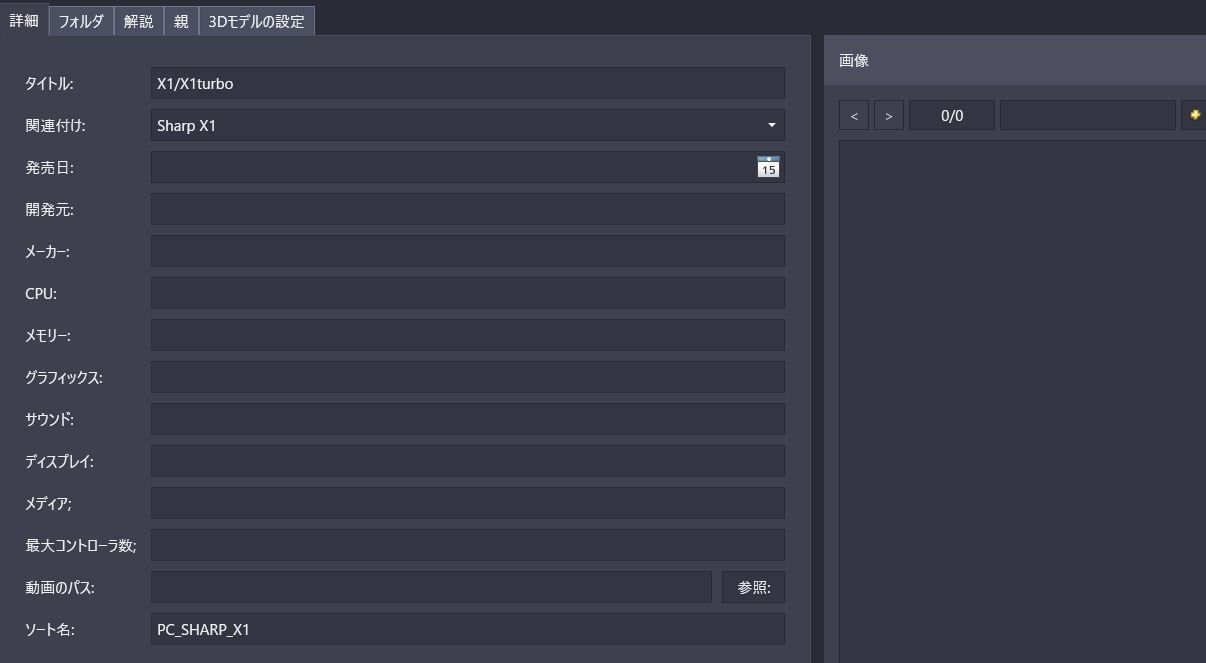Focus the メーカー input field
The height and width of the screenshot is (663, 1206).
[x=468, y=251]
